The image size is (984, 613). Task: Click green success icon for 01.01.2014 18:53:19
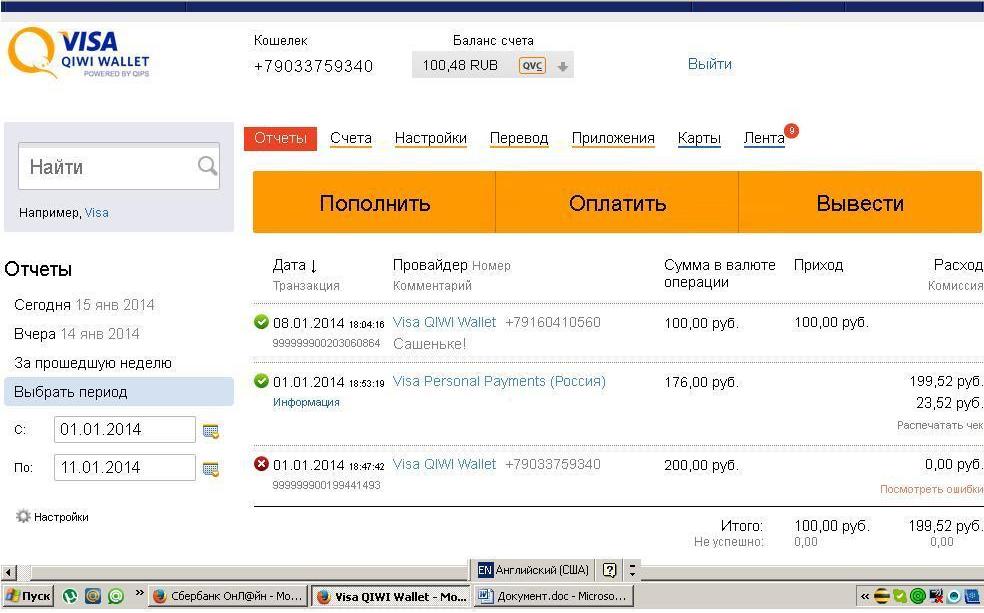(x=261, y=380)
